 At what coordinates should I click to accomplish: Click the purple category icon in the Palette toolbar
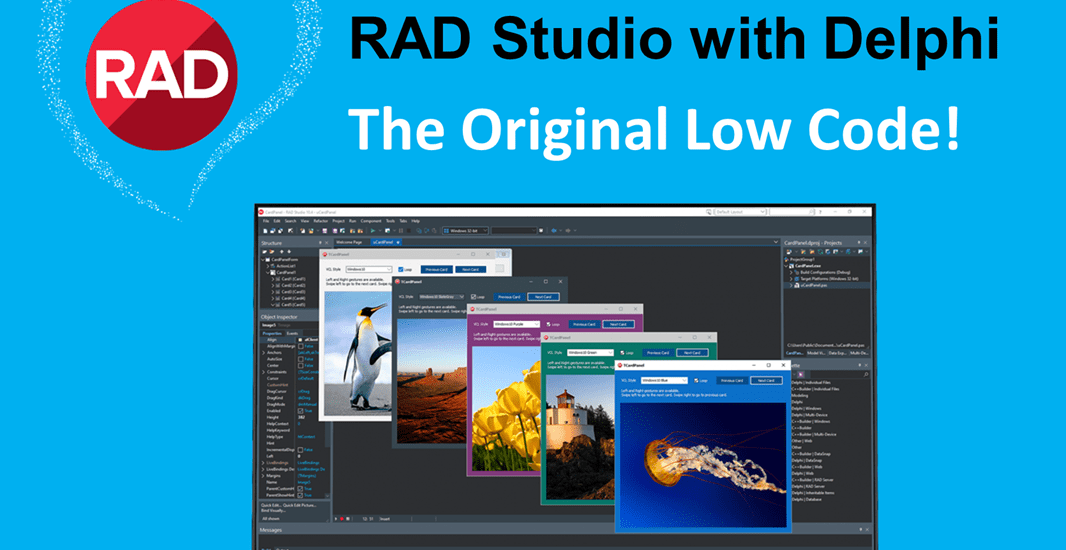801,375
